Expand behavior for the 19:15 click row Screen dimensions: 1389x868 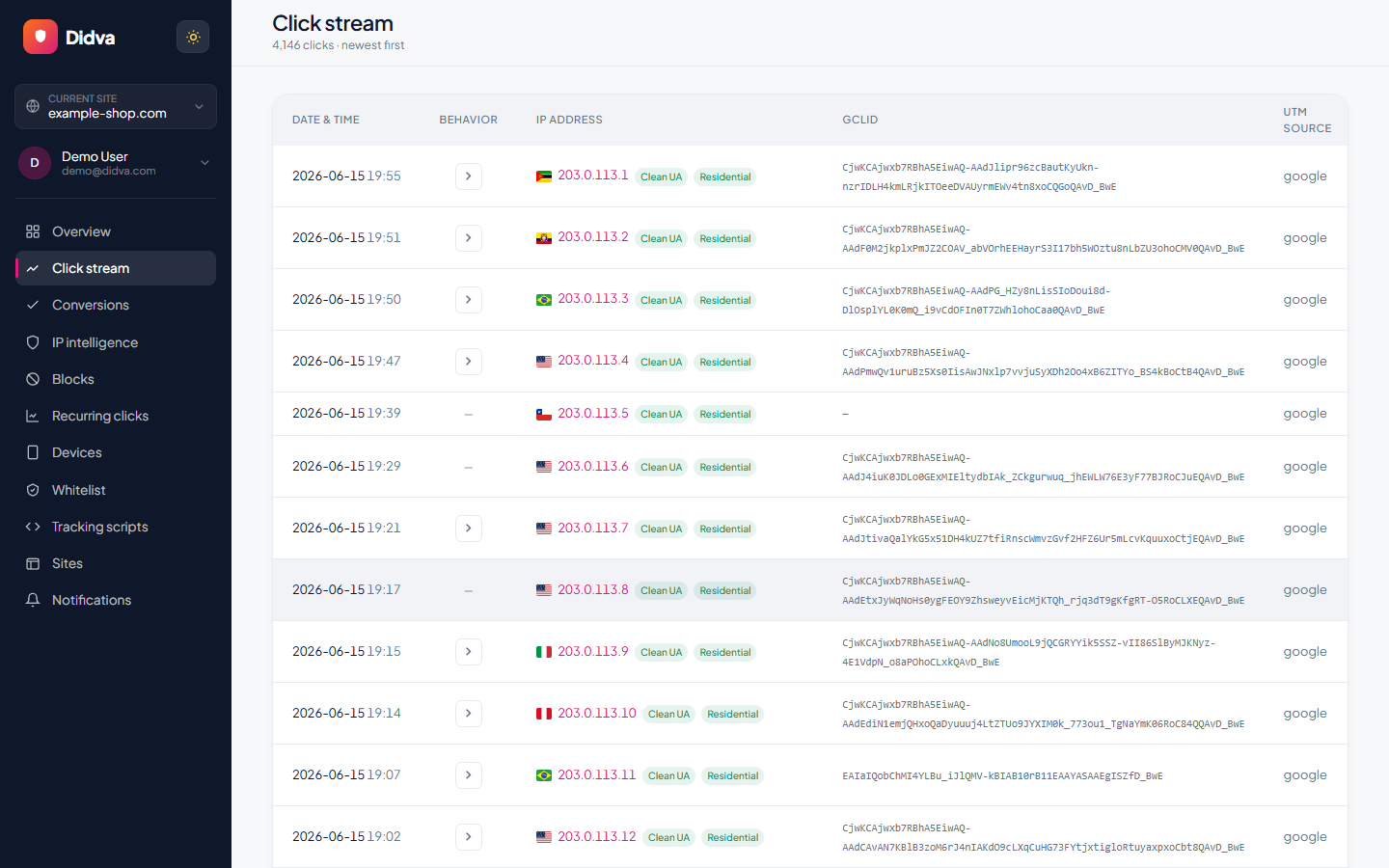(x=469, y=652)
